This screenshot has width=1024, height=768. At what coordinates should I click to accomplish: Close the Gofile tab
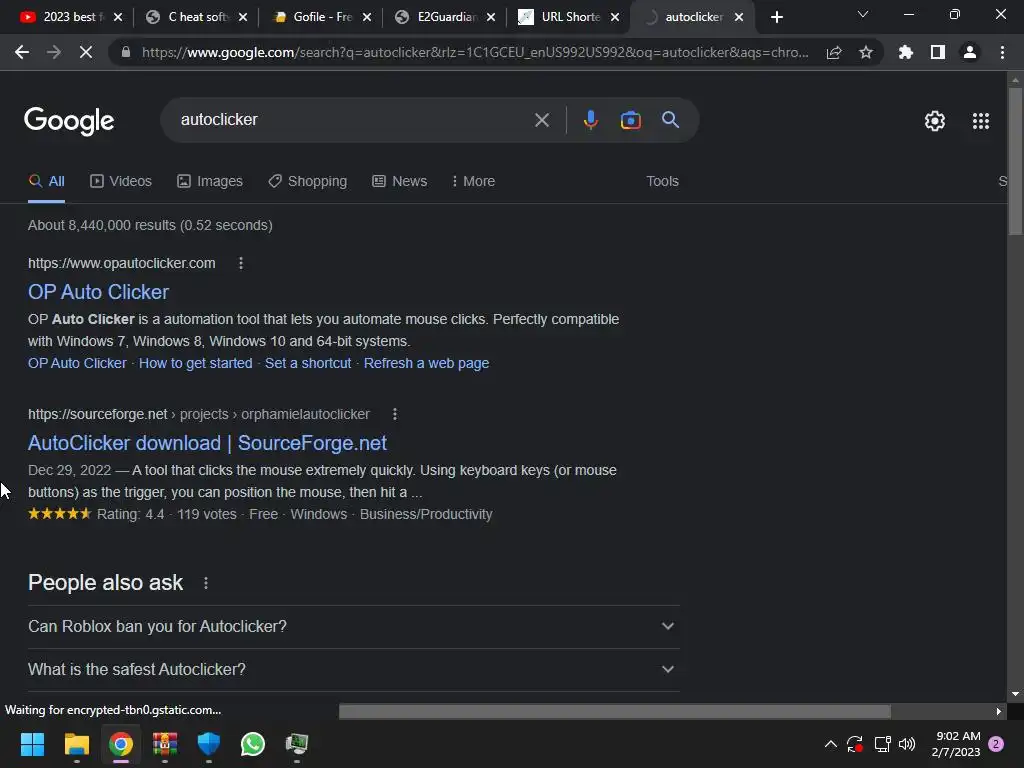tap(367, 17)
